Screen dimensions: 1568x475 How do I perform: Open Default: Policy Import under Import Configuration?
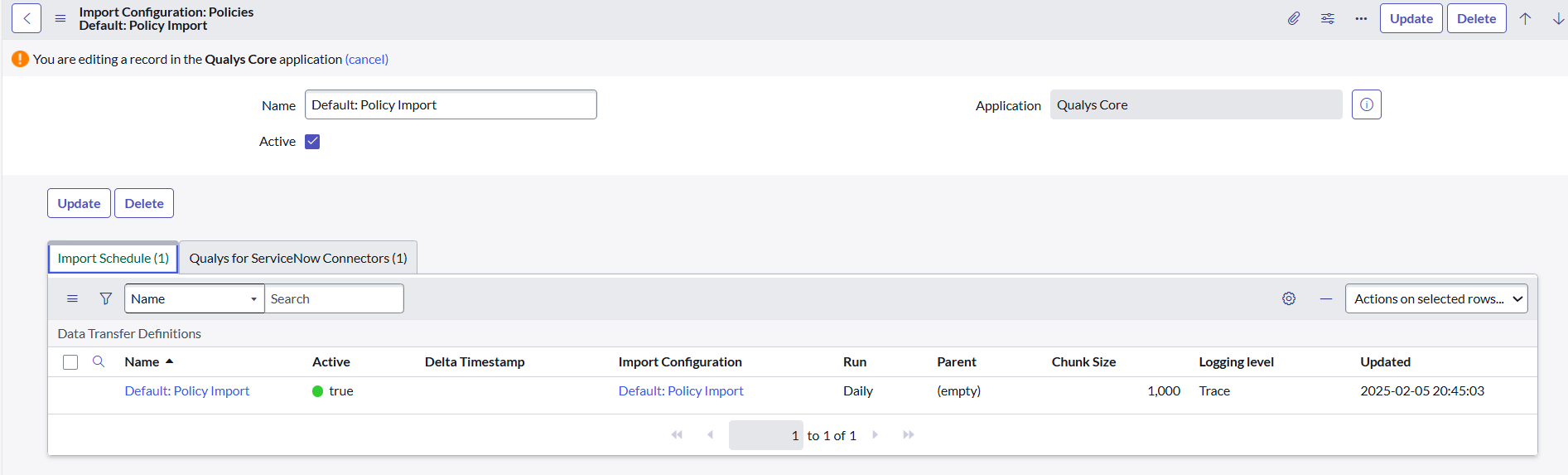681,391
